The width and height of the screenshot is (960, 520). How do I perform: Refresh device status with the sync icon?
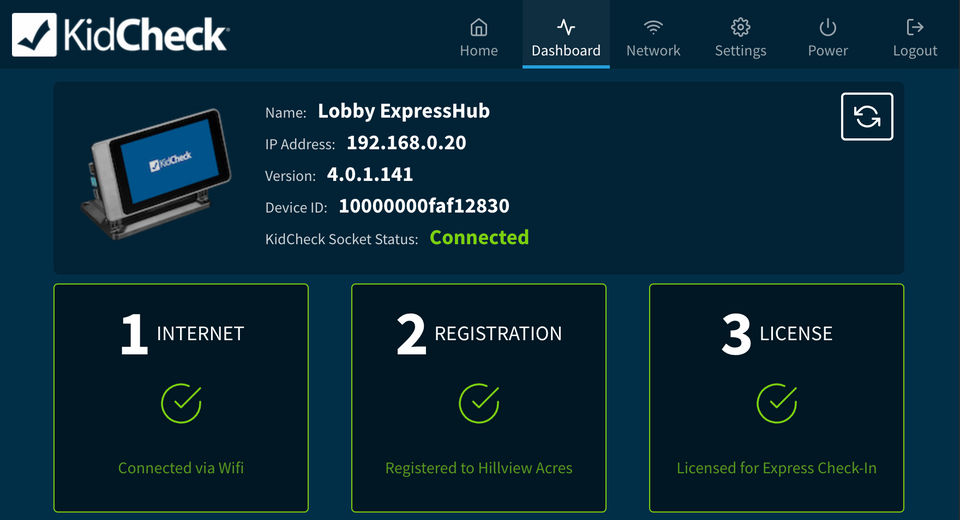(867, 116)
